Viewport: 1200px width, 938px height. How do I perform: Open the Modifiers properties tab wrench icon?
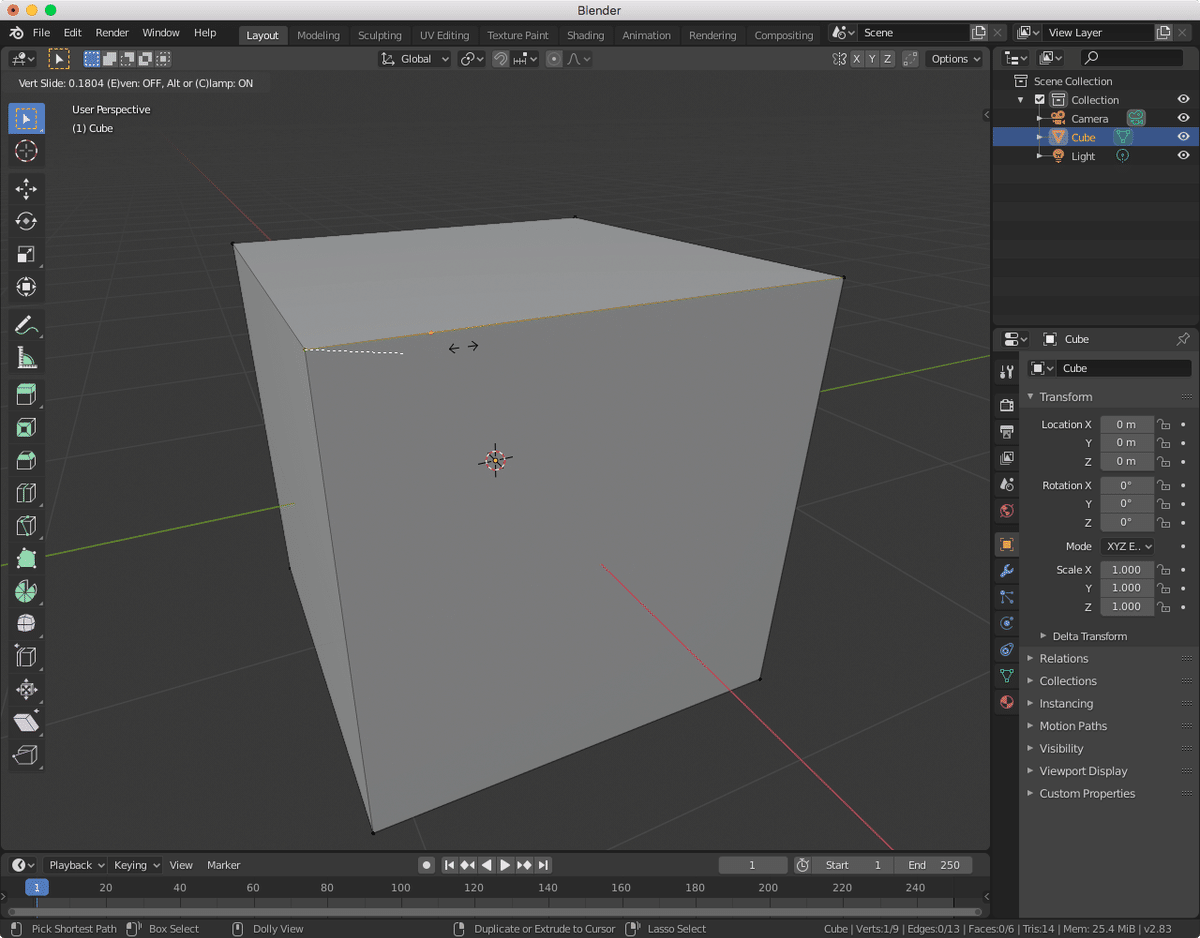tap(1007, 571)
